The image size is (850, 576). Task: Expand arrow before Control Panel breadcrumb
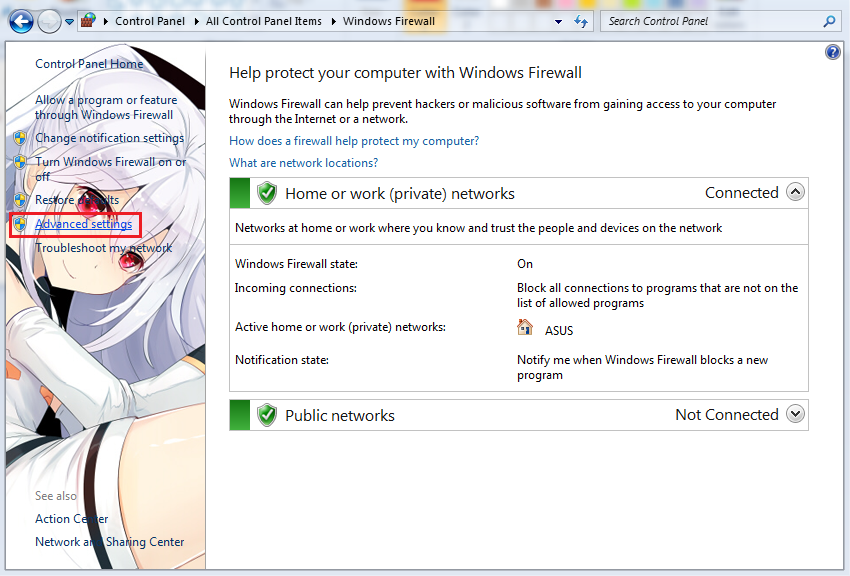pyautogui.click(x=106, y=22)
